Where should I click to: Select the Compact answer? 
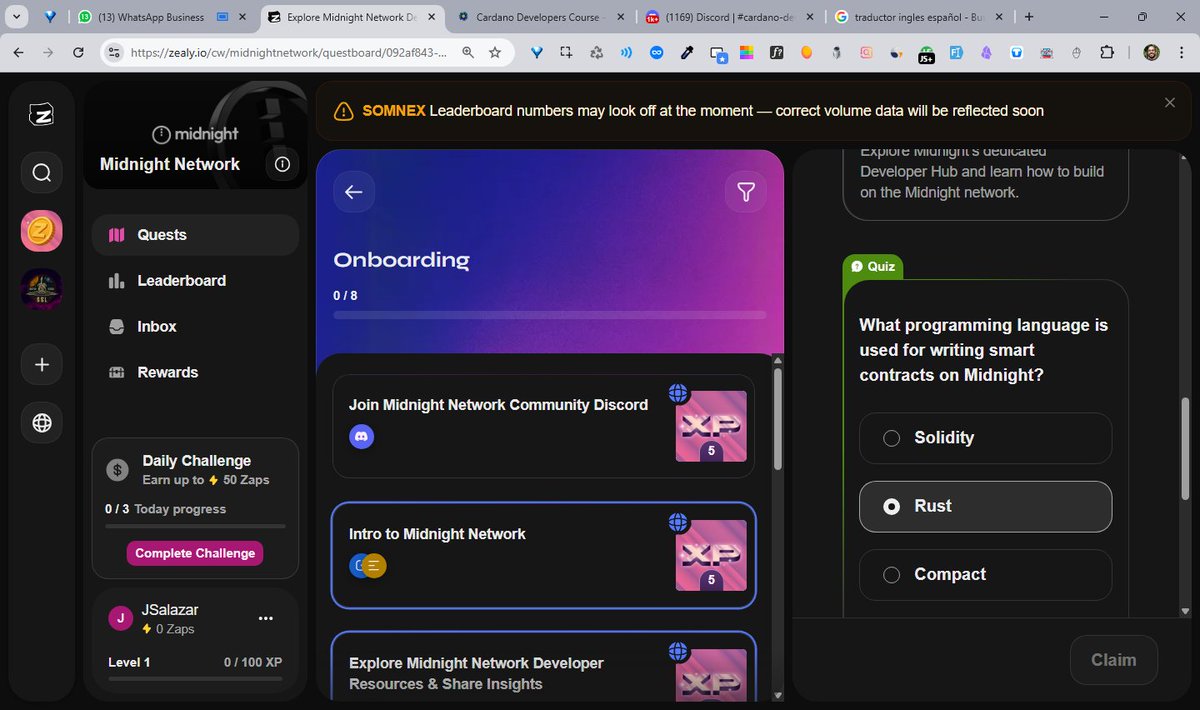click(985, 574)
